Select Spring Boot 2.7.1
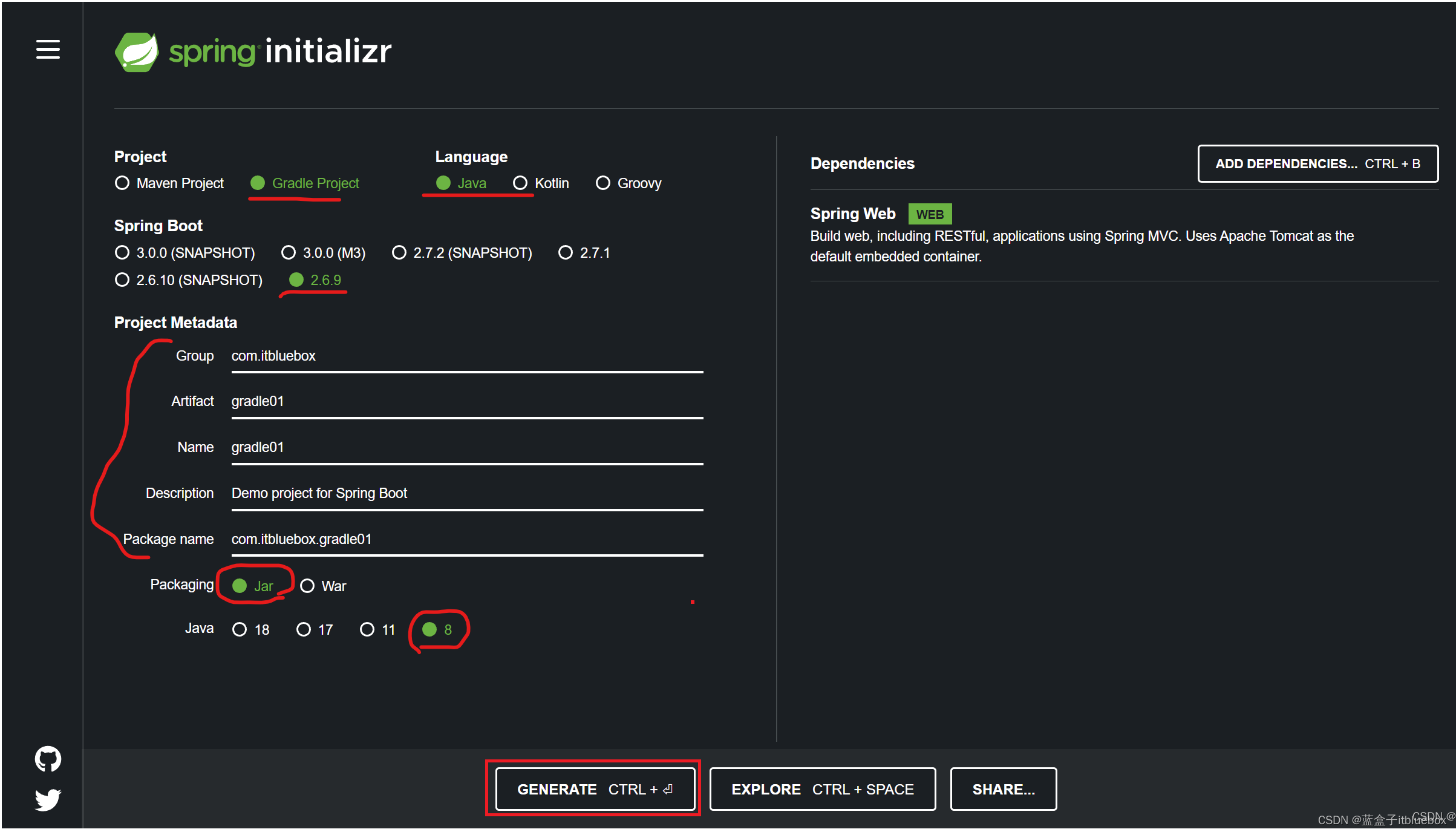 584,253
